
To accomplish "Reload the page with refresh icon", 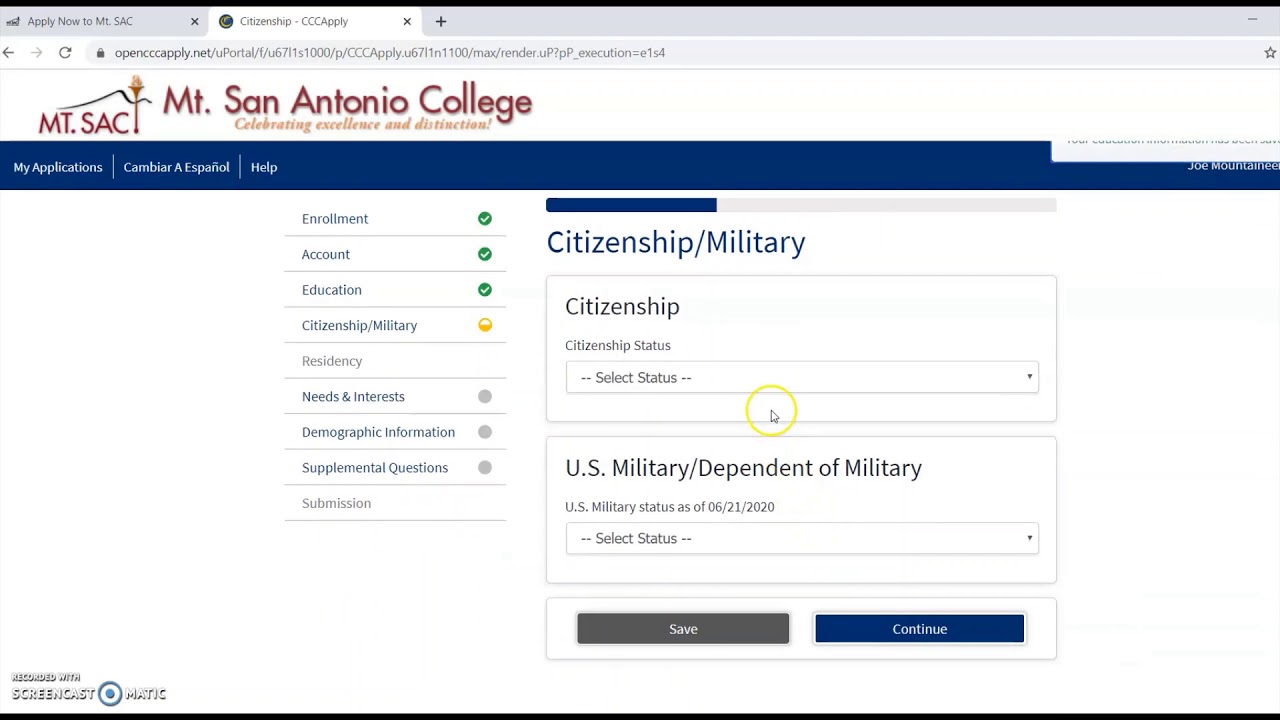I will 65,53.
